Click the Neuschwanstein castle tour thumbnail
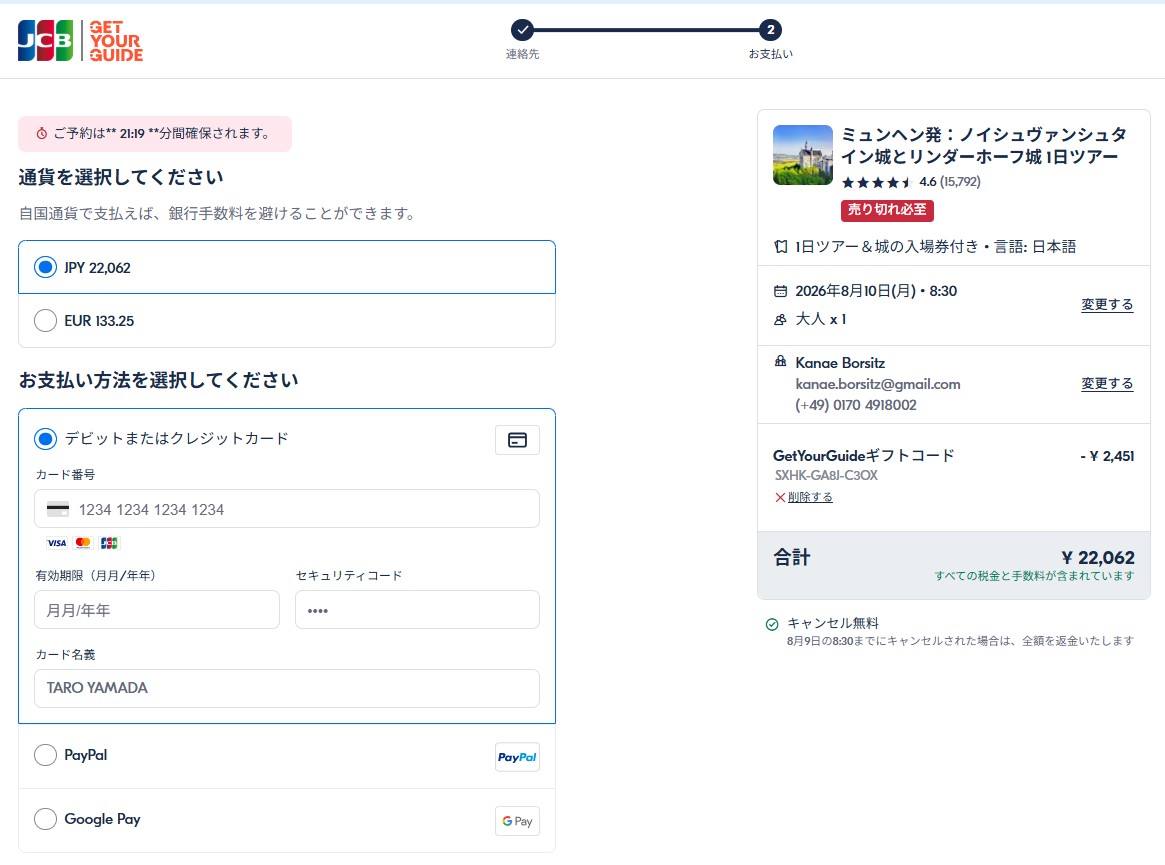Viewport: 1165px width, 865px height. 802,155
